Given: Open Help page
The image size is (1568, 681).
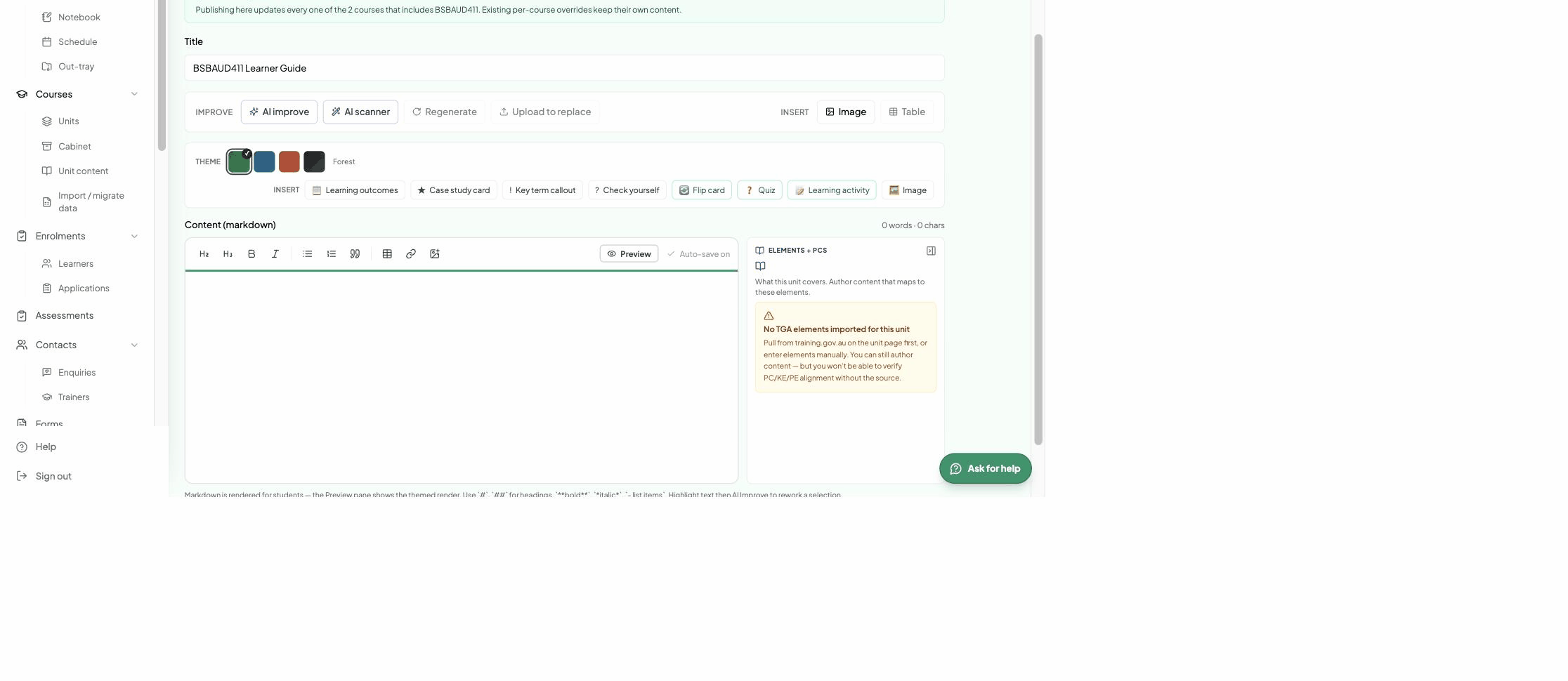Looking at the screenshot, I should (x=46, y=447).
